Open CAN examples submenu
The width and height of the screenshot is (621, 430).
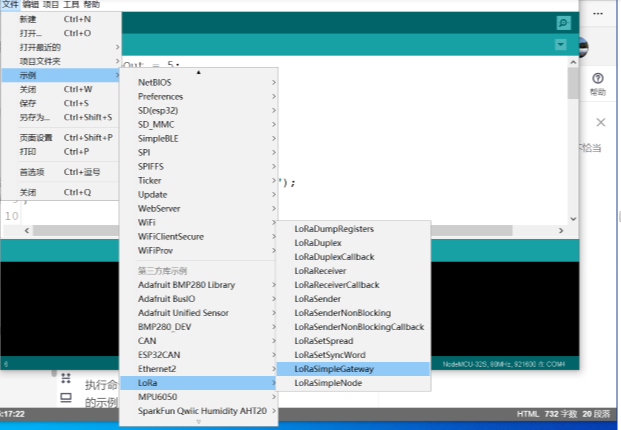pyautogui.click(x=199, y=341)
